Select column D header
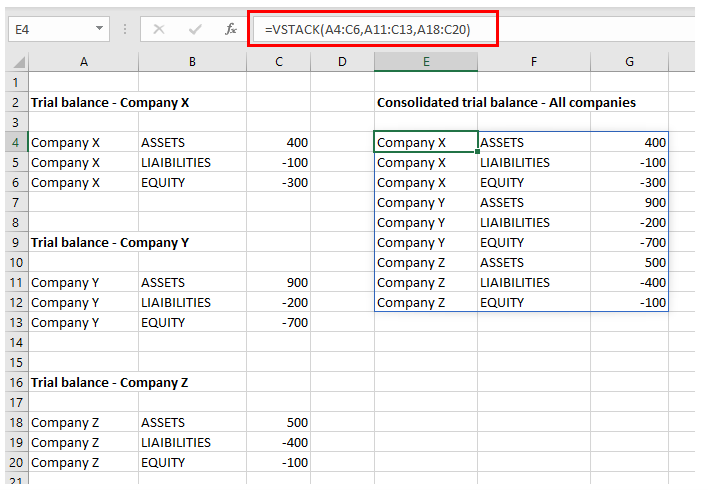708x490 pixels. click(x=342, y=62)
